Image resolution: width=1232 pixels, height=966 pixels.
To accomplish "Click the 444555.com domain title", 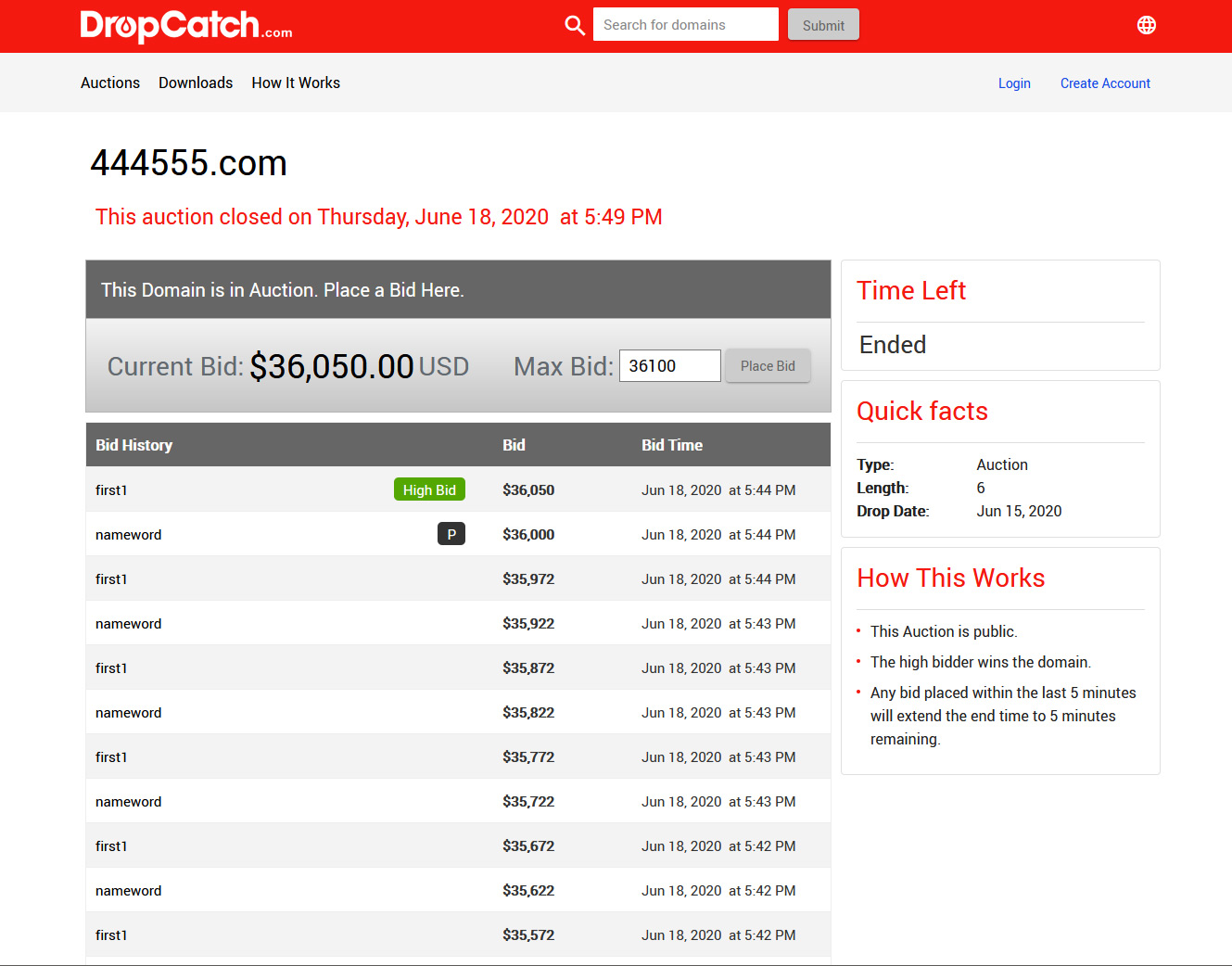I will tap(189, 163).
